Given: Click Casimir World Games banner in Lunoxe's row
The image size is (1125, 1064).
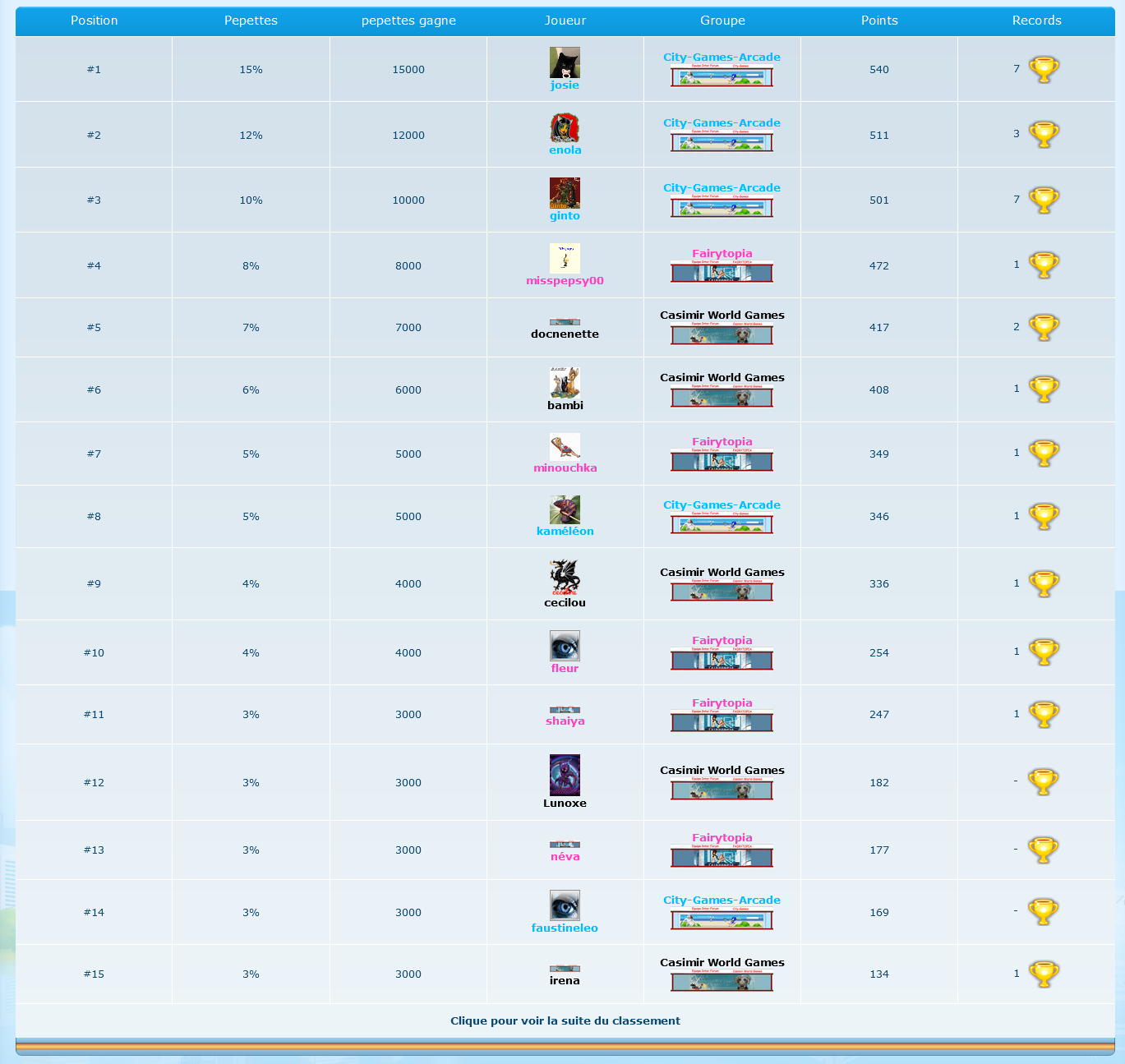Looking at the screenshot, I should pyautogui.click(x=722, y=789).
